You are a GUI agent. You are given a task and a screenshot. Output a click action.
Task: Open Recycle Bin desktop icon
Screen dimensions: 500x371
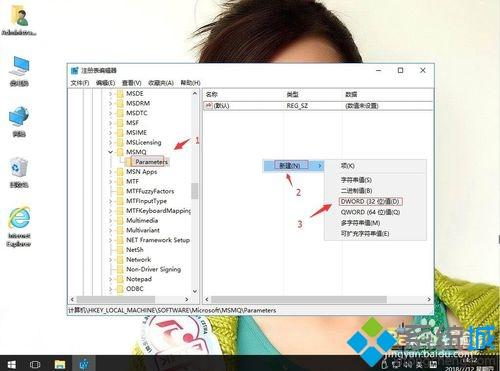coord(19,172)
